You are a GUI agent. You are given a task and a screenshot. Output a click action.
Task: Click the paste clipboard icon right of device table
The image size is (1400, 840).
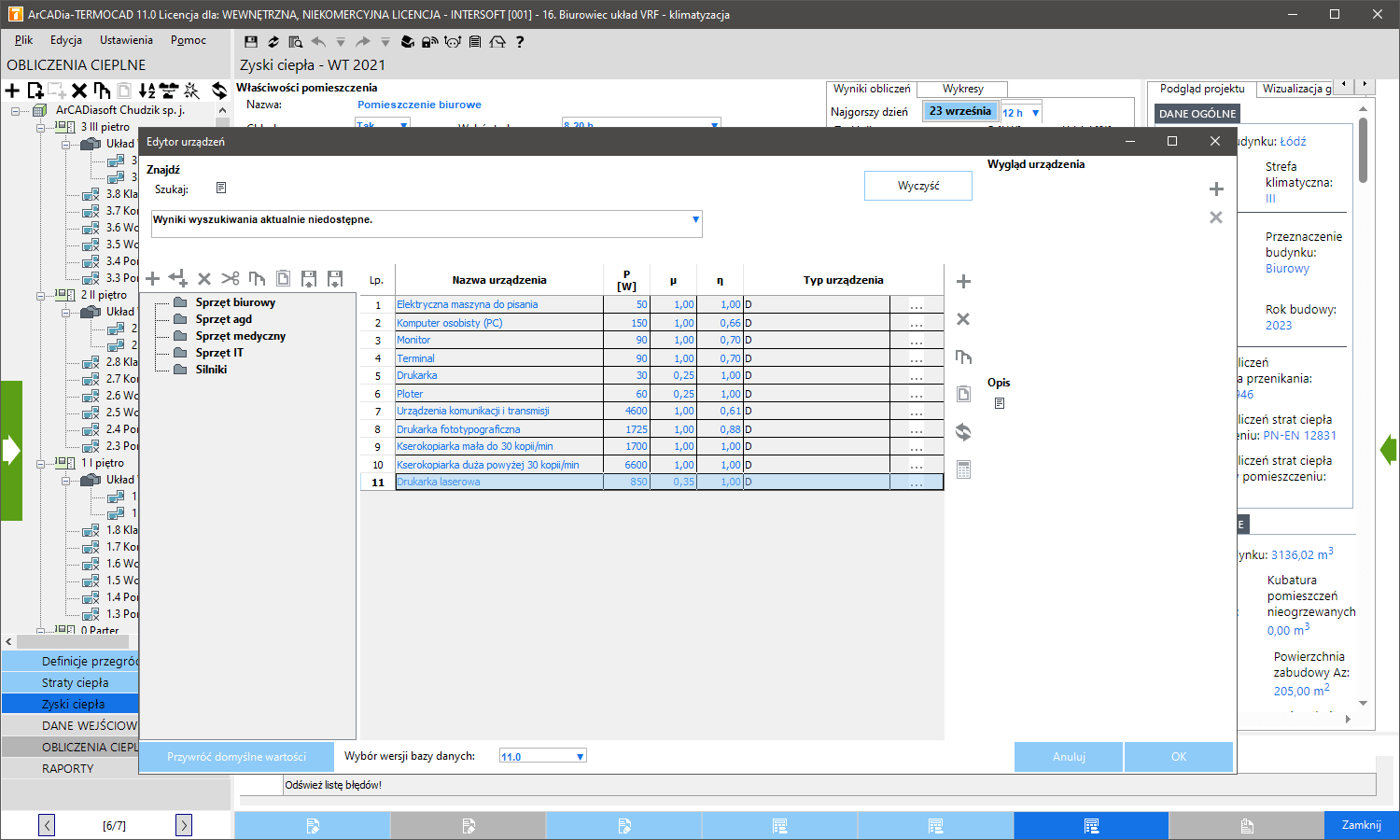(x=964, y=394)
